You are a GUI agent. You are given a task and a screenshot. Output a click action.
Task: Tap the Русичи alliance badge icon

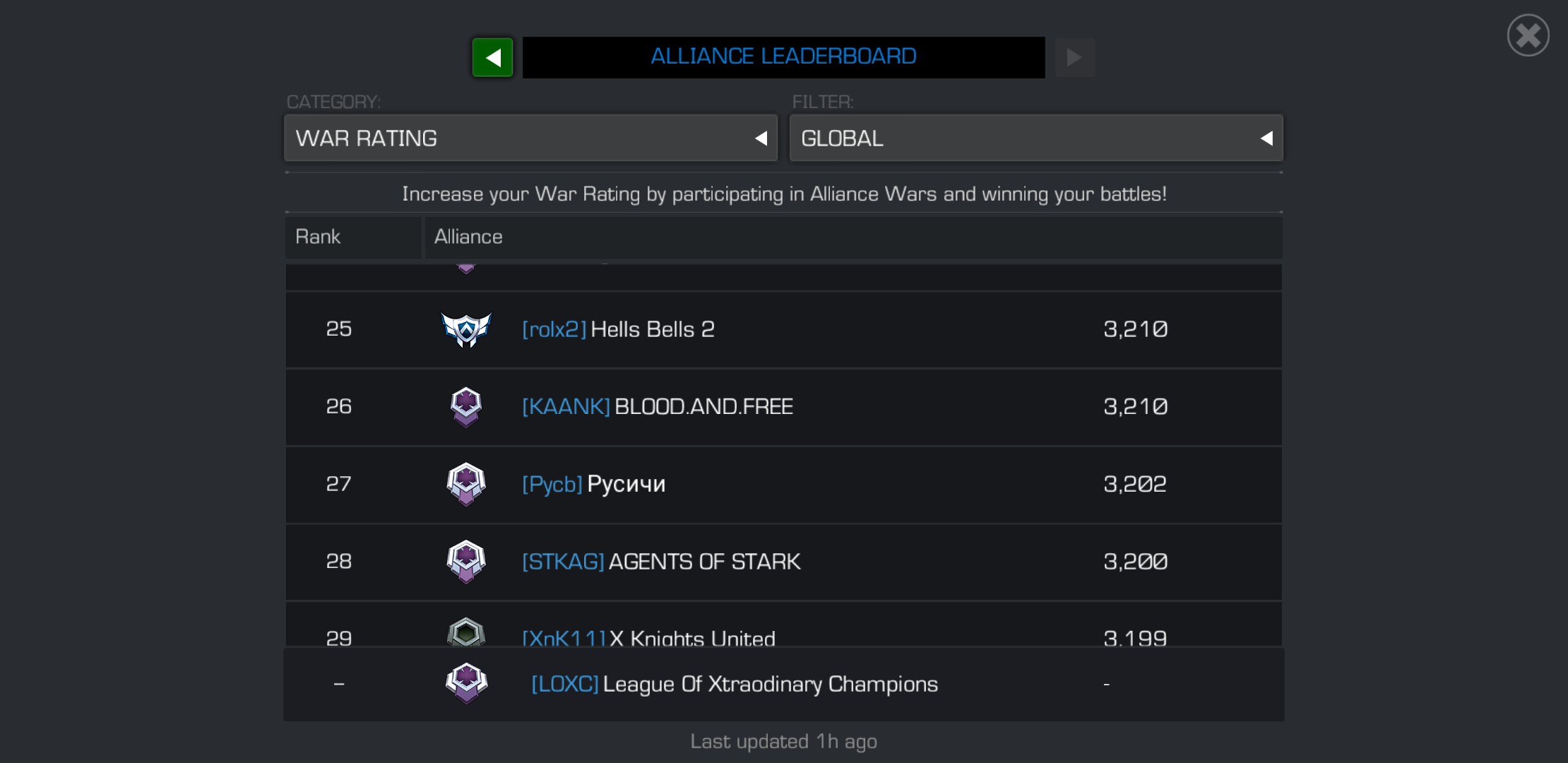(x=466, y=484)
